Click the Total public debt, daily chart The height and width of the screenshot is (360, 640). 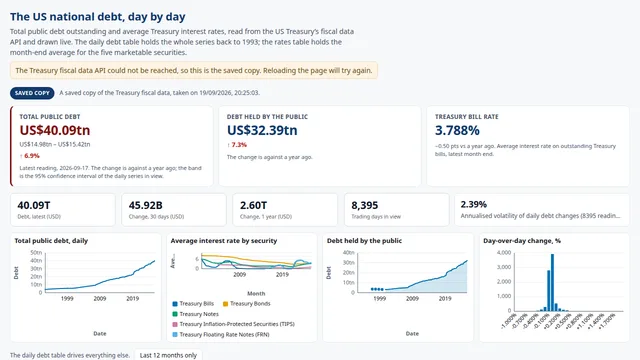tap(100, 273)
